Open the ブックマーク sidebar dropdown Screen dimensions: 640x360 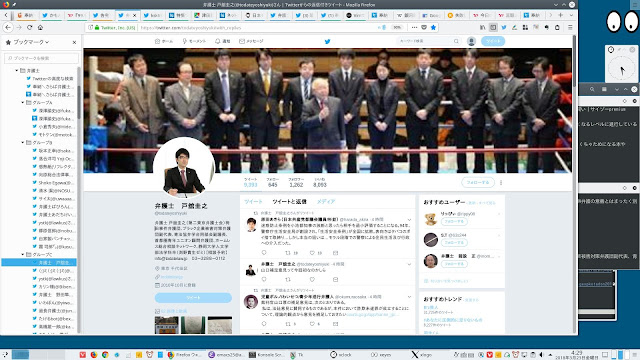click(x=29, y=42)
